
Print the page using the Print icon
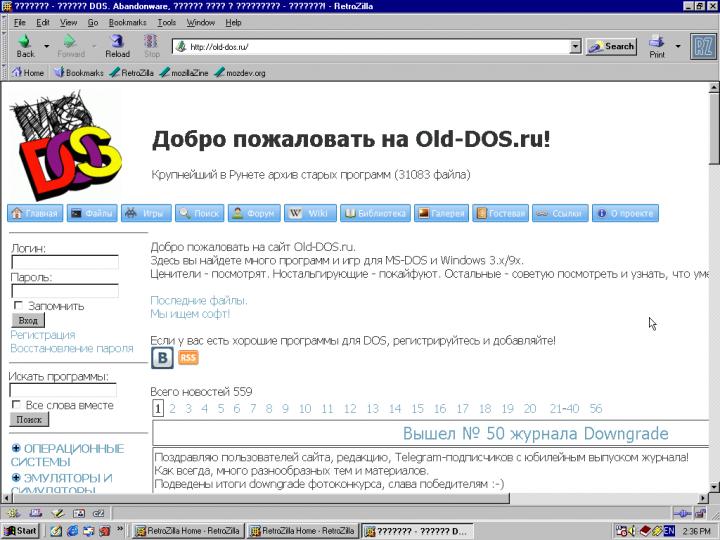coord(657,46)
